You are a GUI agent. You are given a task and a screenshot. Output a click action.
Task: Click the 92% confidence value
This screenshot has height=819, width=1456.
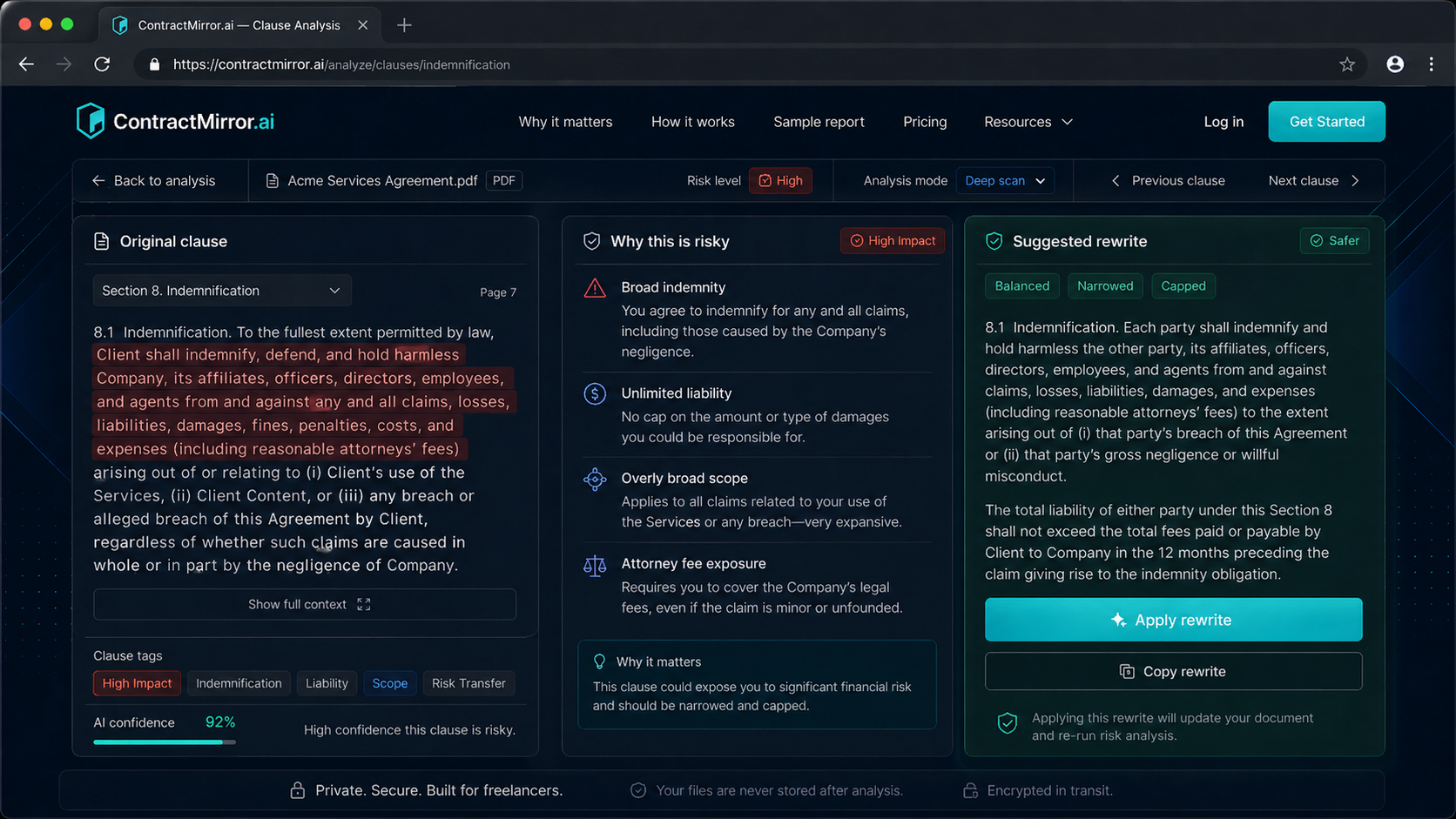[x=220, y=722]
